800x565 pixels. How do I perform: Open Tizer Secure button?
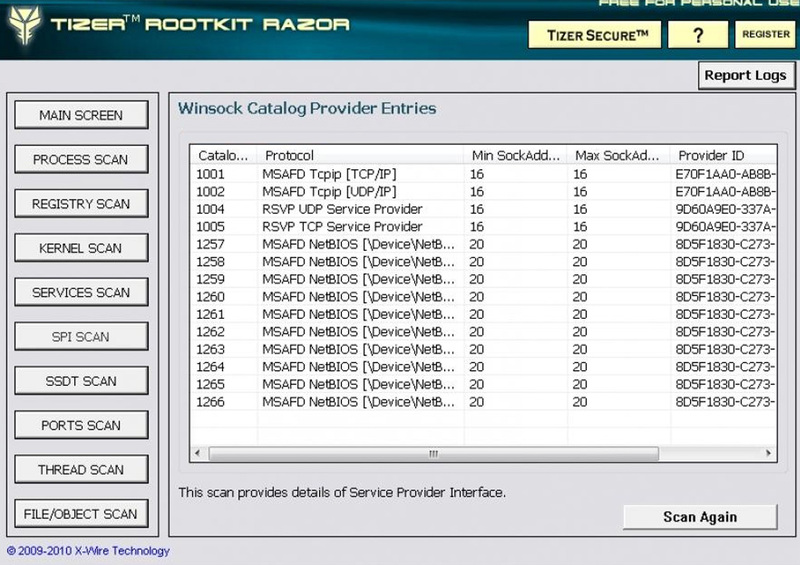pos(594,35)
